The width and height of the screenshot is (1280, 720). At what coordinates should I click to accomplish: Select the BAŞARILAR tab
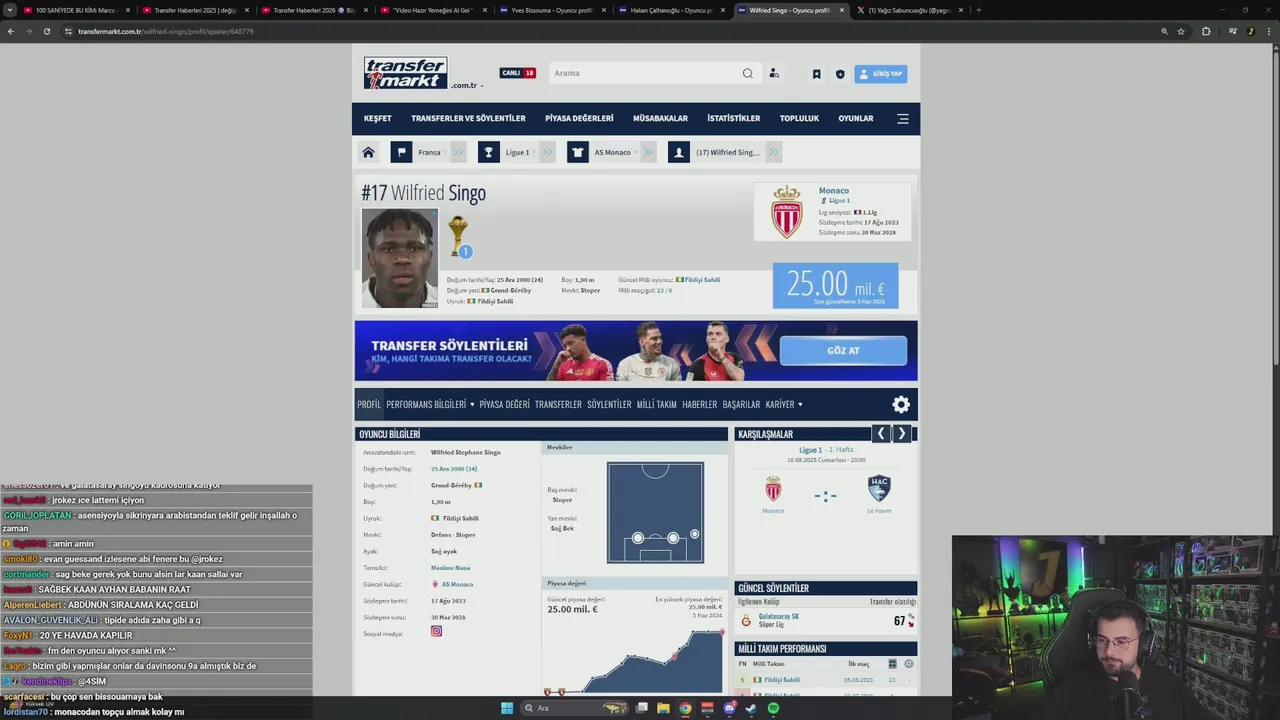(x=741, y=404)
